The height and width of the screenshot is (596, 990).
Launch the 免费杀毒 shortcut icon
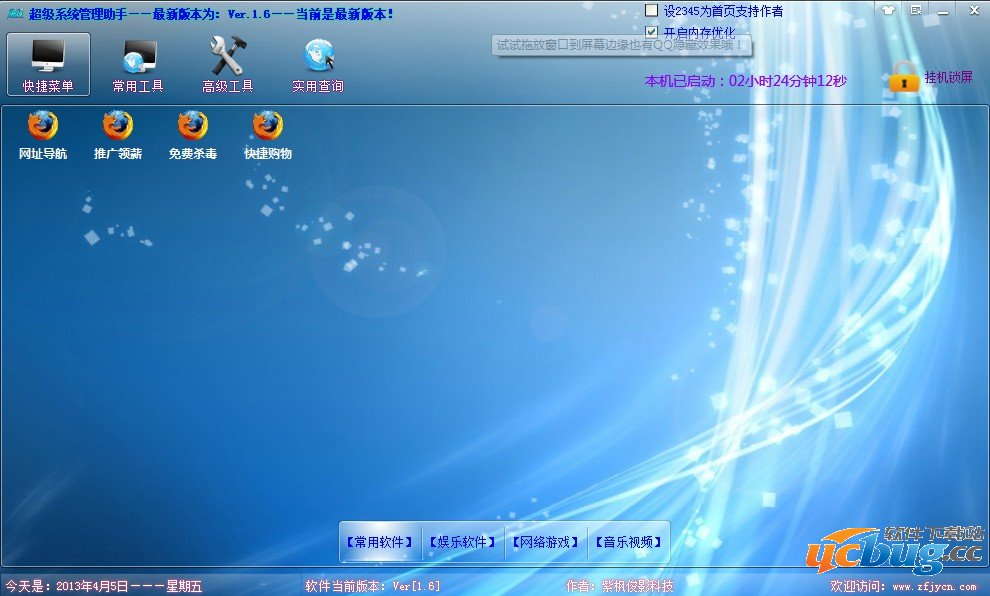tap(193, 126)
